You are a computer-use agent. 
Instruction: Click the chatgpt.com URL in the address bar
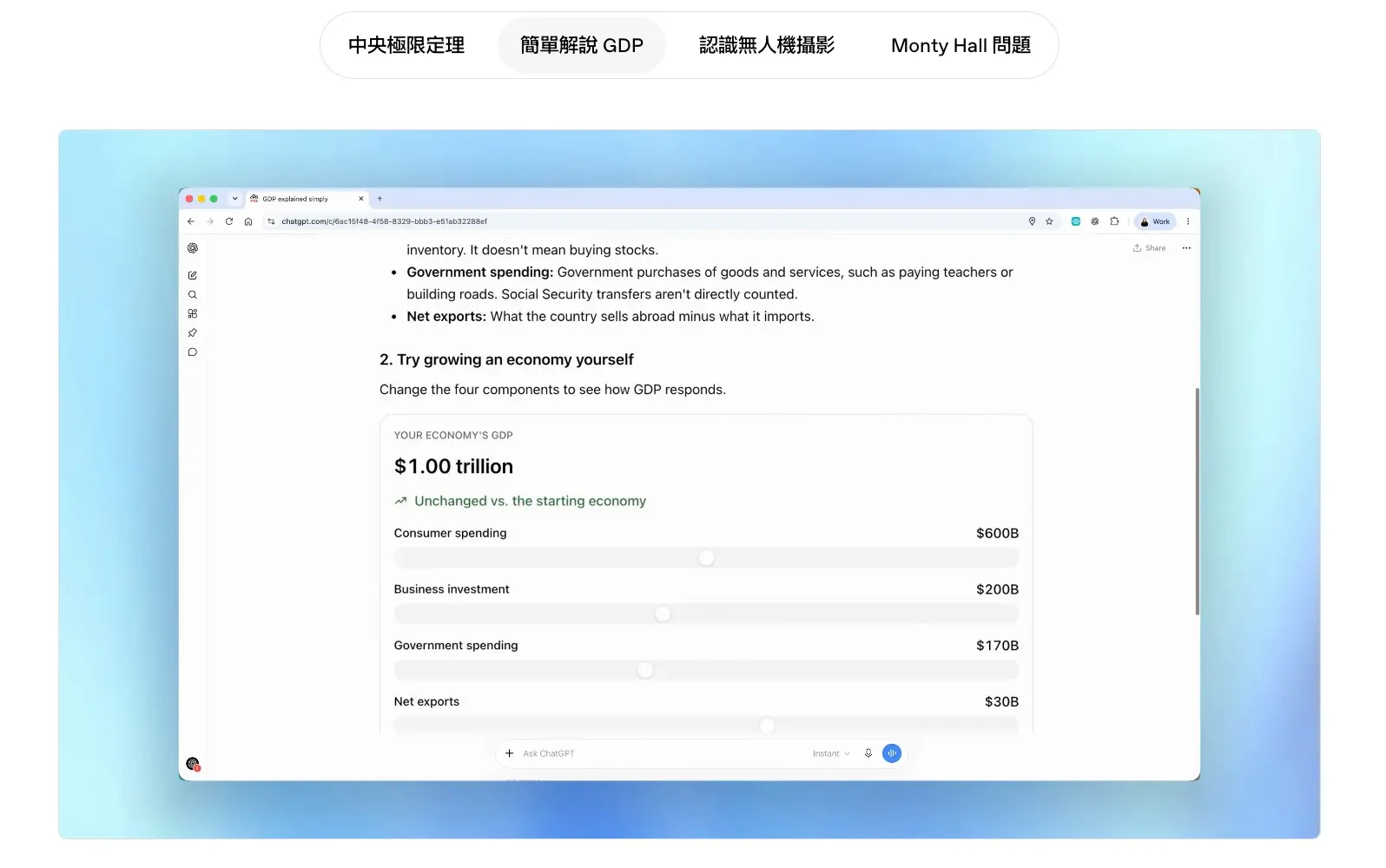click(384, 221)
